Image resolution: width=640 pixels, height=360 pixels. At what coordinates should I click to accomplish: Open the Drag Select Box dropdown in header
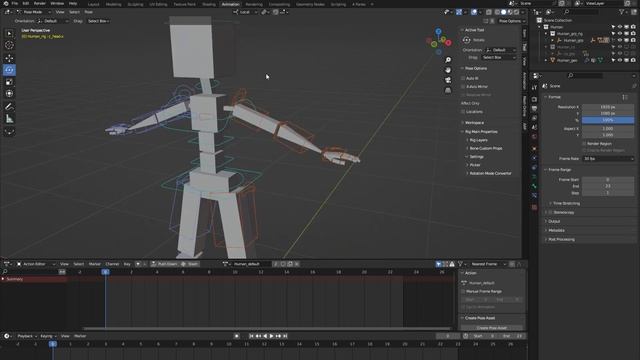pos(98,21)
